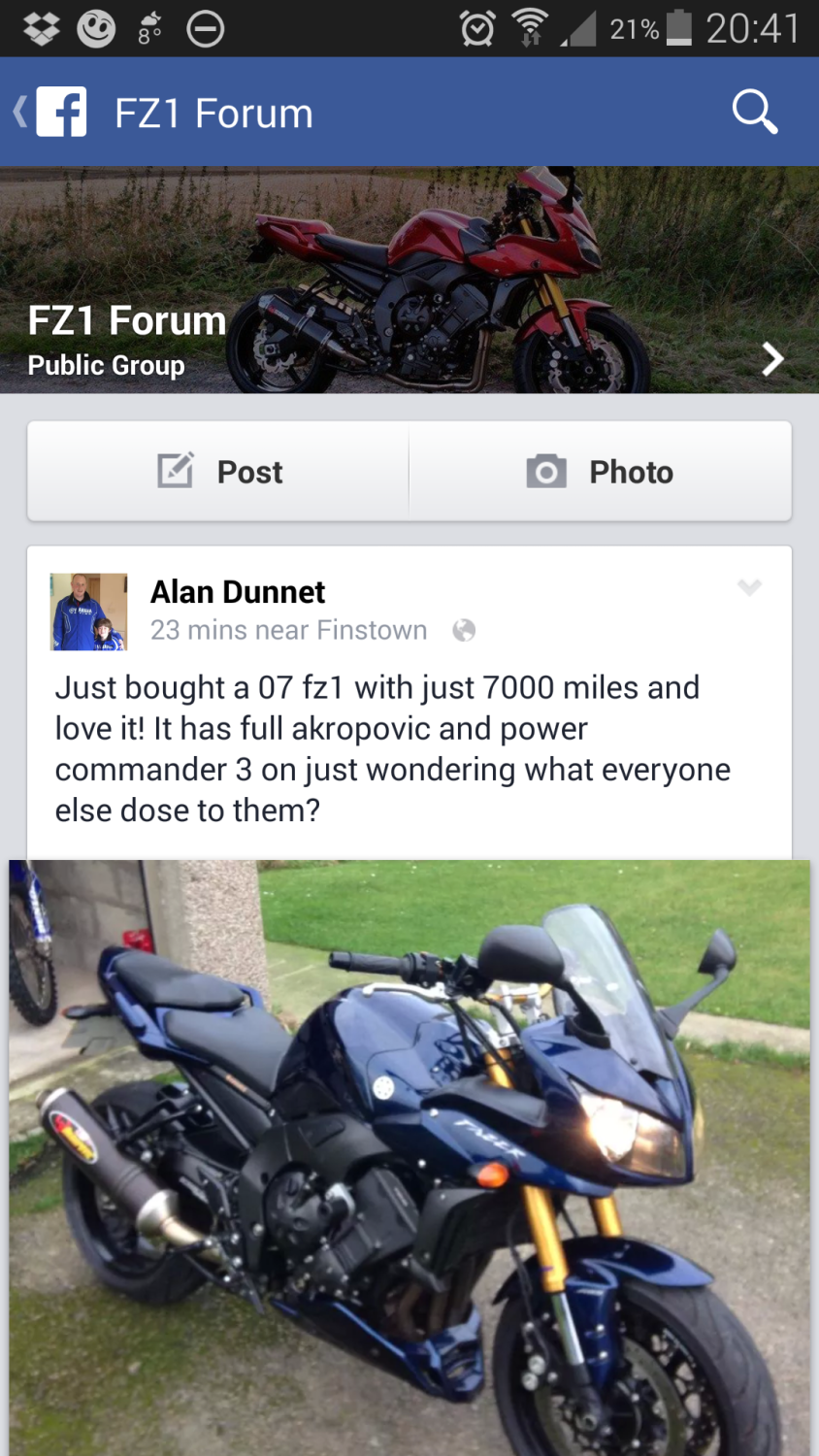
Task: Tap the weather temperature notification icon
Action: 150,29
